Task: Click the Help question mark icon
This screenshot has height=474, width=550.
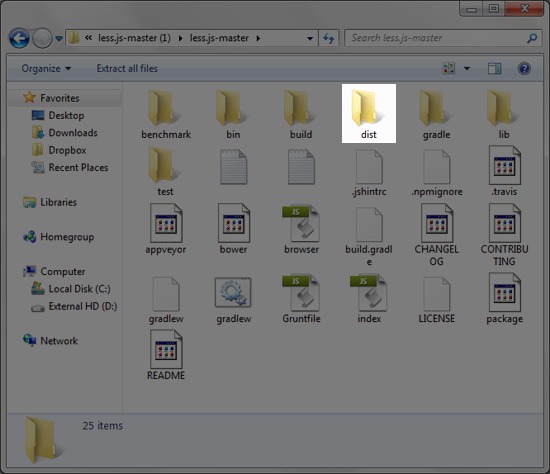Action: point(524,69)
